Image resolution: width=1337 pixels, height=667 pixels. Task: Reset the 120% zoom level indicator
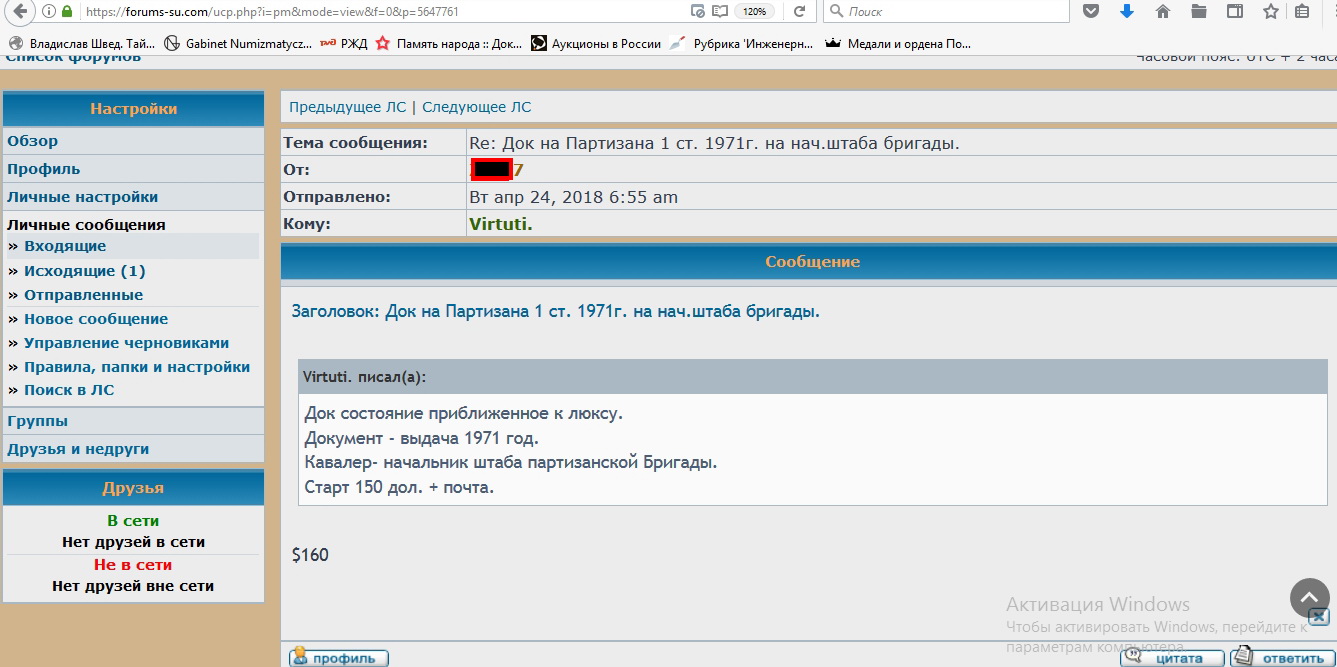tap(754, 12)
